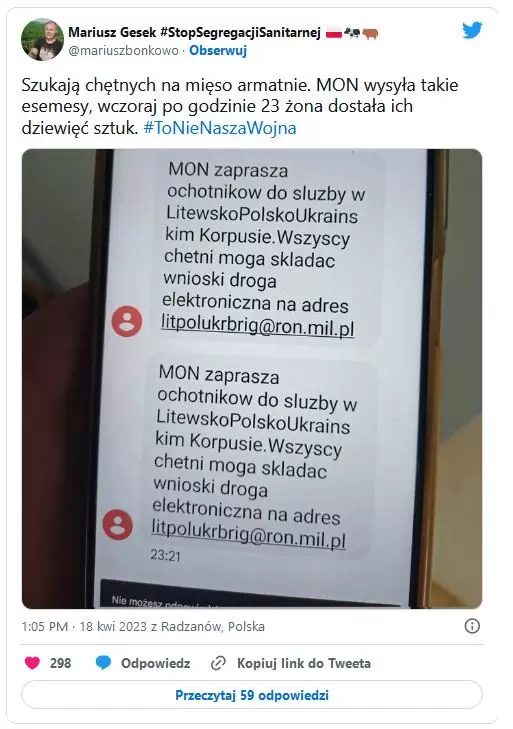Open Mariusz Gesek's profile avatar
This screenshot has width=513, height=729.
42,40
